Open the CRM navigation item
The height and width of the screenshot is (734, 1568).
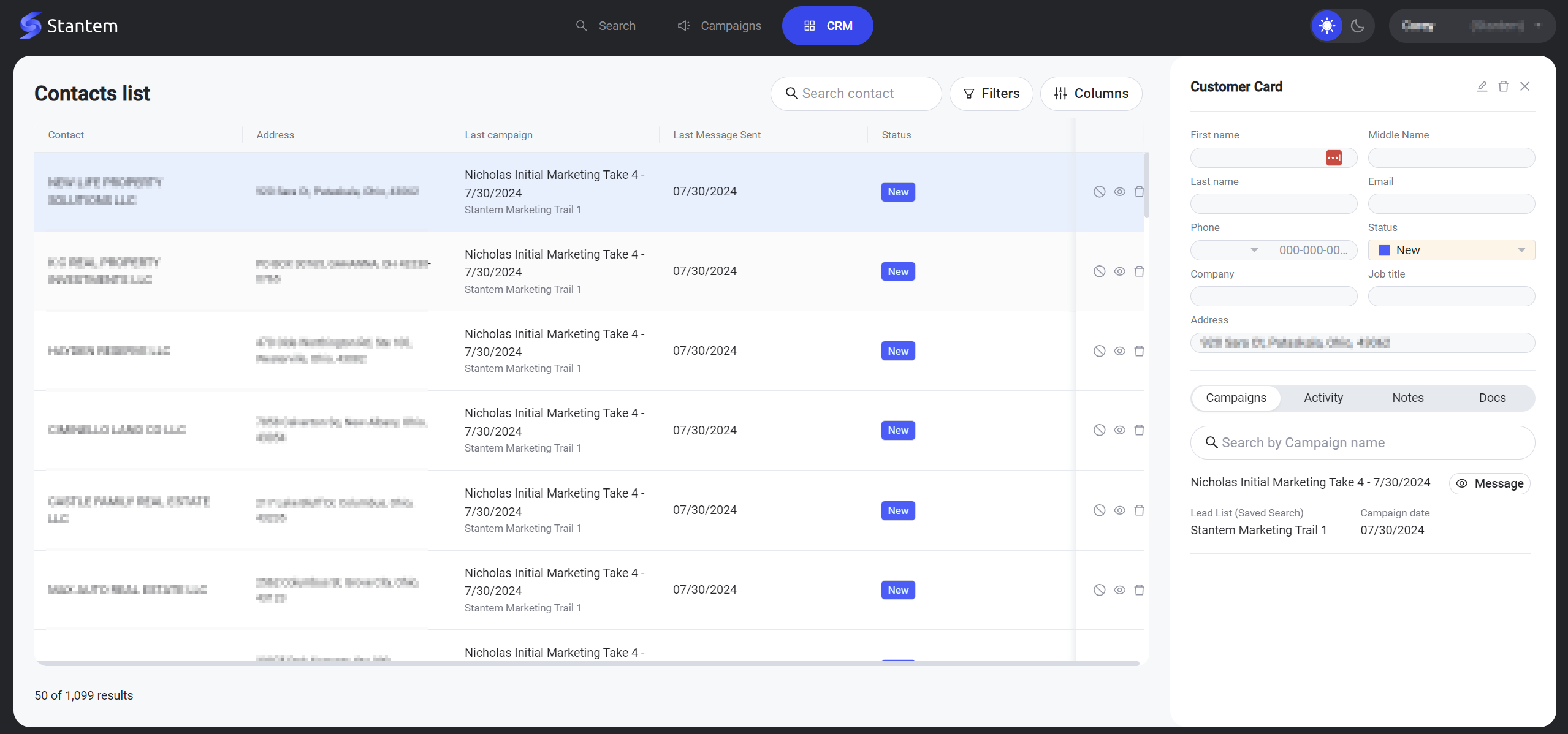tap(828, 26)
